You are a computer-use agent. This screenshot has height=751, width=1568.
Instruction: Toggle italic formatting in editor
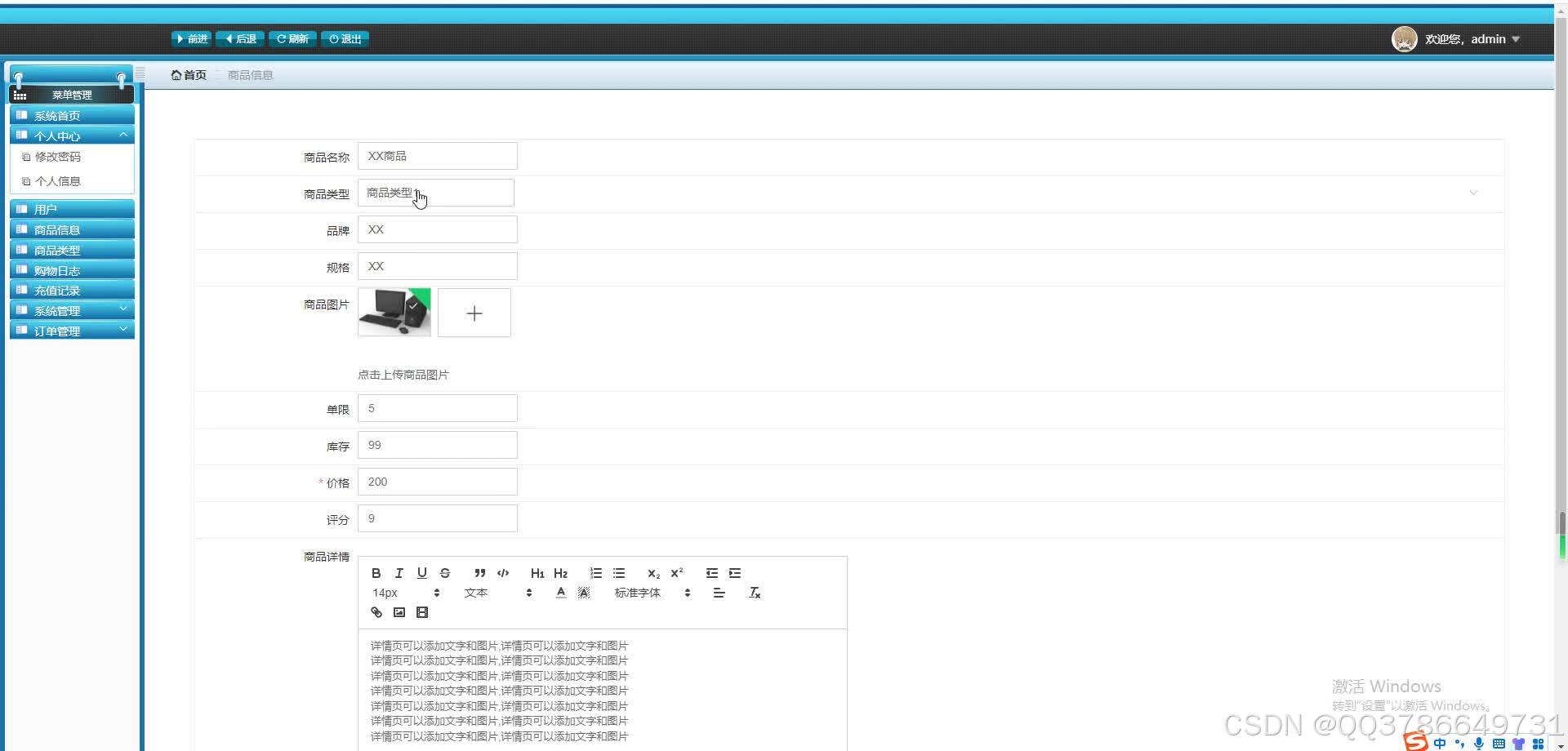(x=399, y=573)
